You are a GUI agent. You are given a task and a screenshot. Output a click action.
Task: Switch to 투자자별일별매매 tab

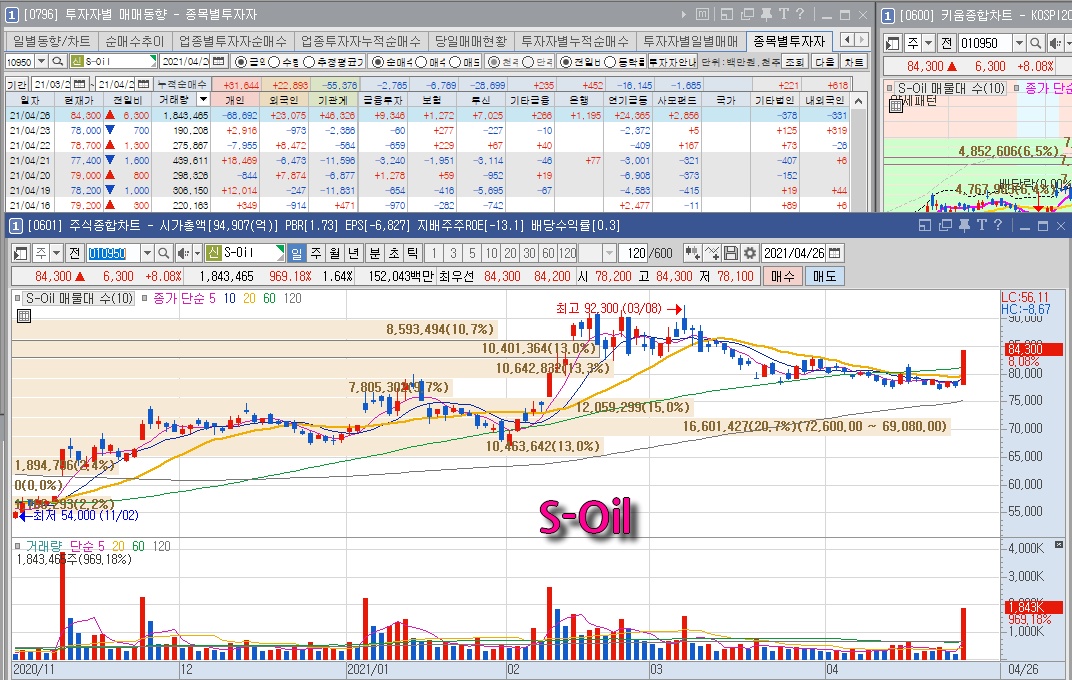(x=691, y=42)
